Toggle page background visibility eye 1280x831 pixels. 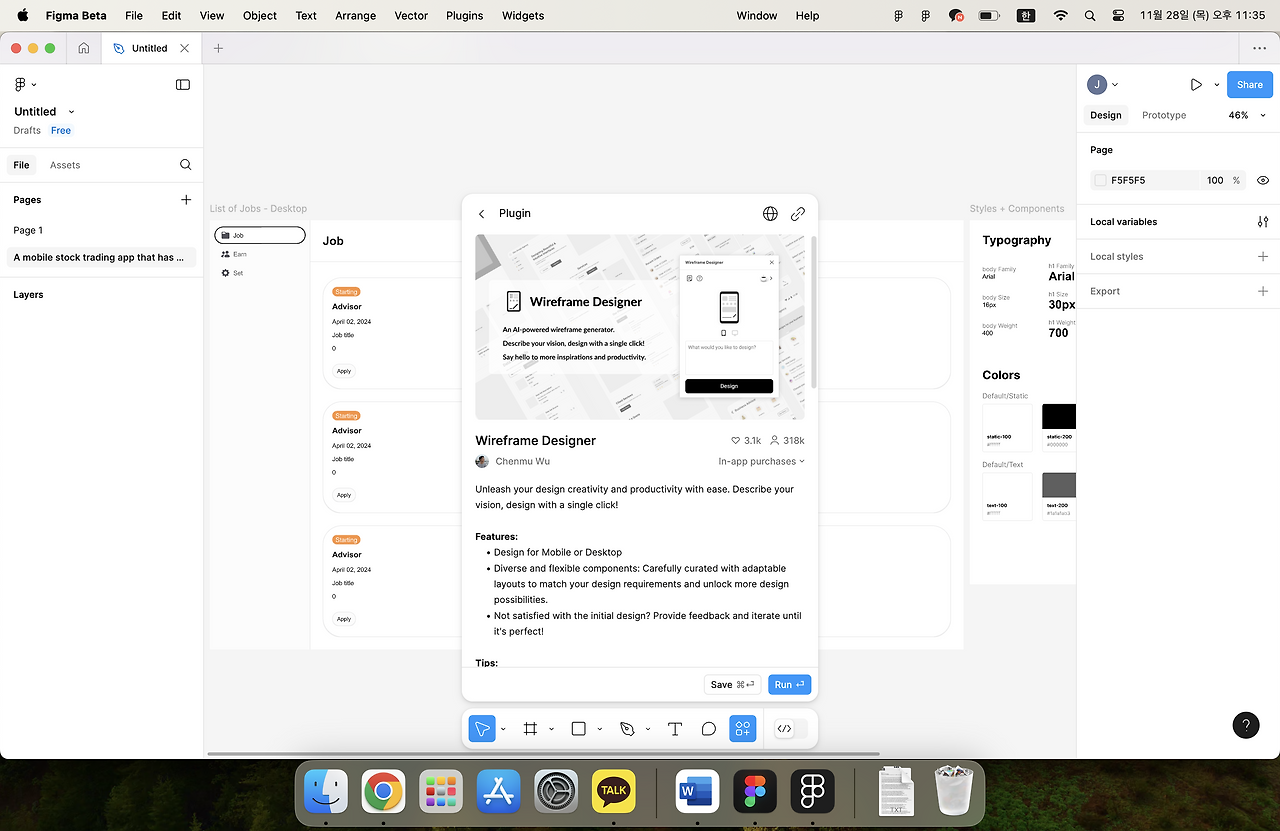point(1263,181)
